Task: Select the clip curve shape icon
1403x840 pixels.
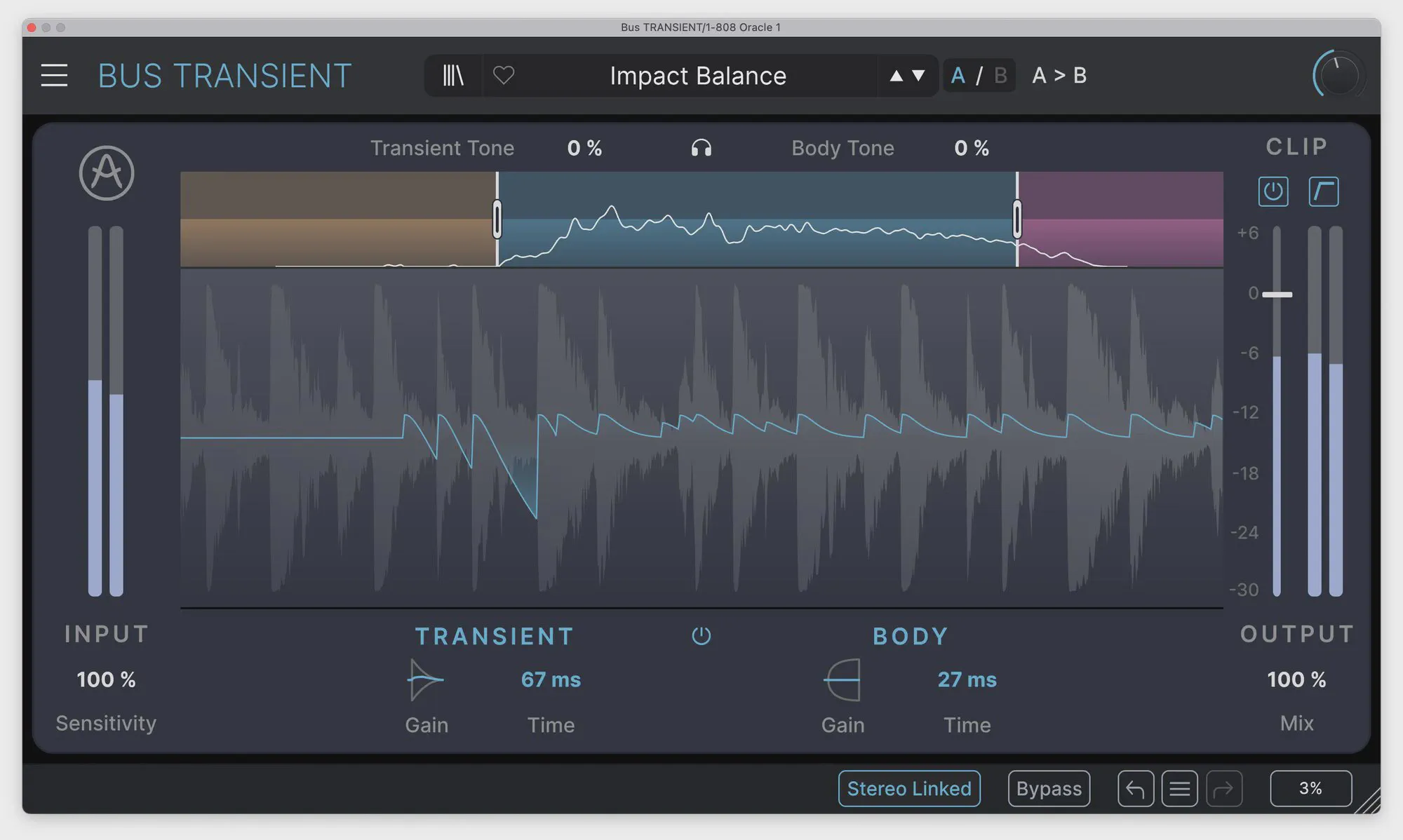Action: pos(1323,191)
